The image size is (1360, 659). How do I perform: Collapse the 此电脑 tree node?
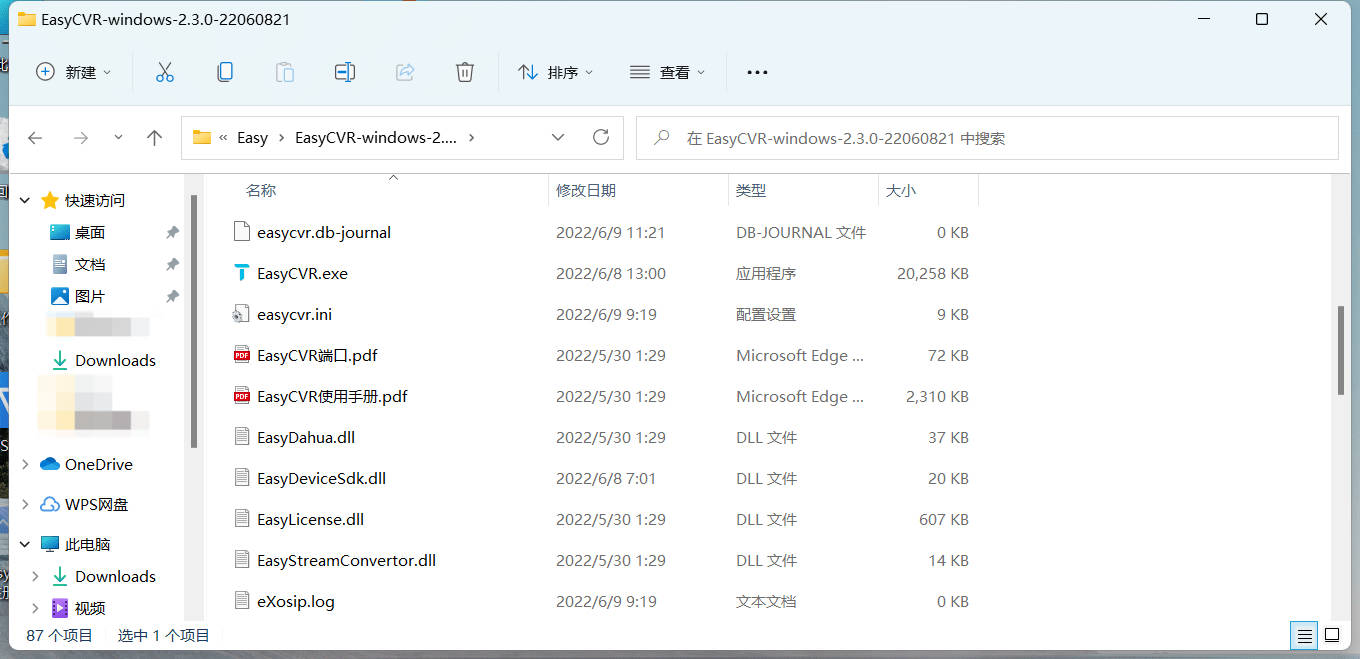click(x=26, y=544)
